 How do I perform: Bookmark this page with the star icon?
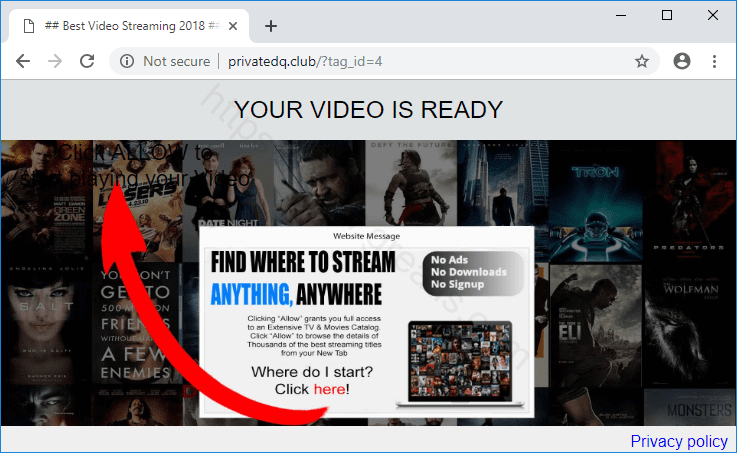[642, 61]
